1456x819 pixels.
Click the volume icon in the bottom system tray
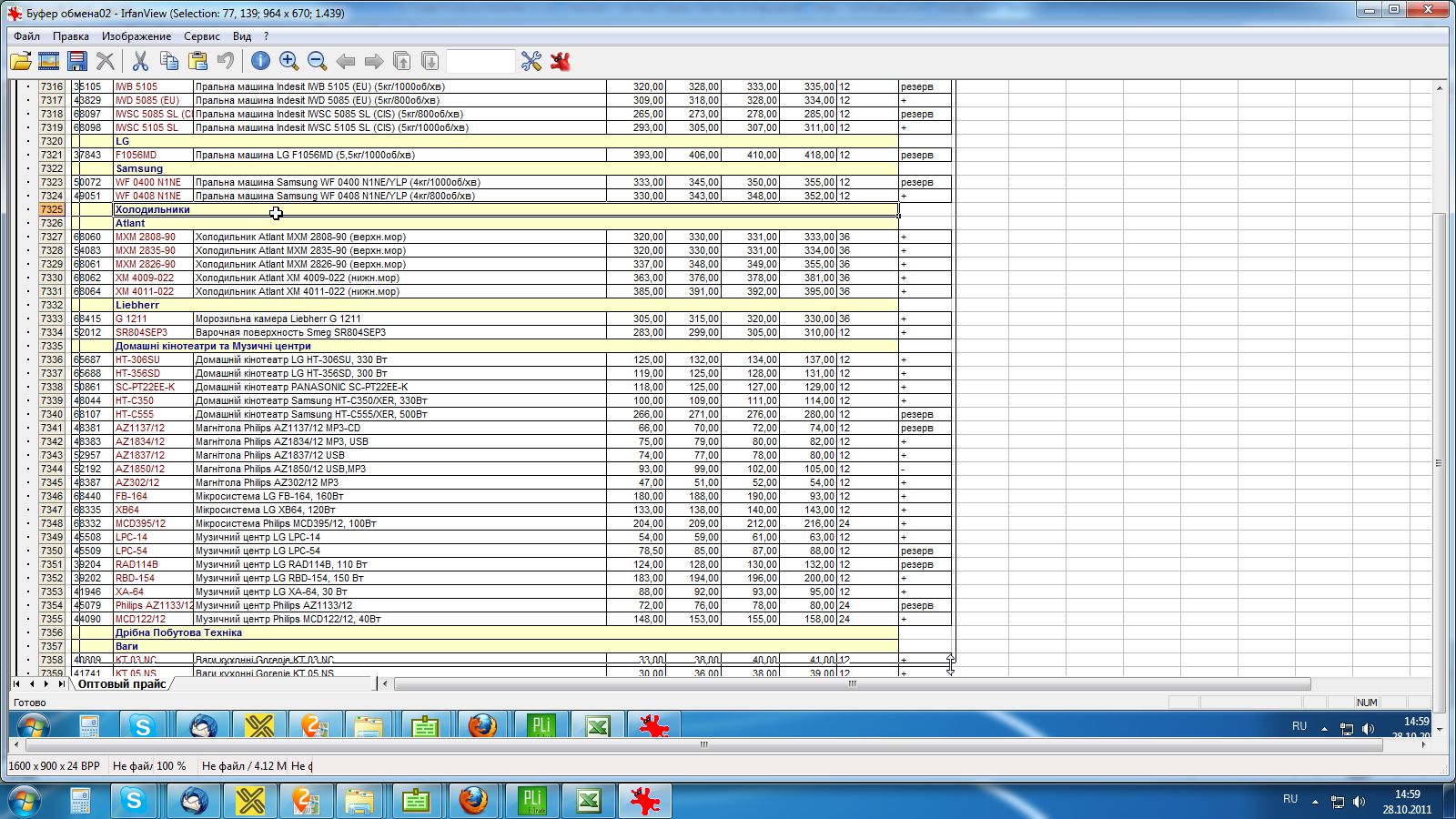pyautogui.click(x=1360, y=802)
